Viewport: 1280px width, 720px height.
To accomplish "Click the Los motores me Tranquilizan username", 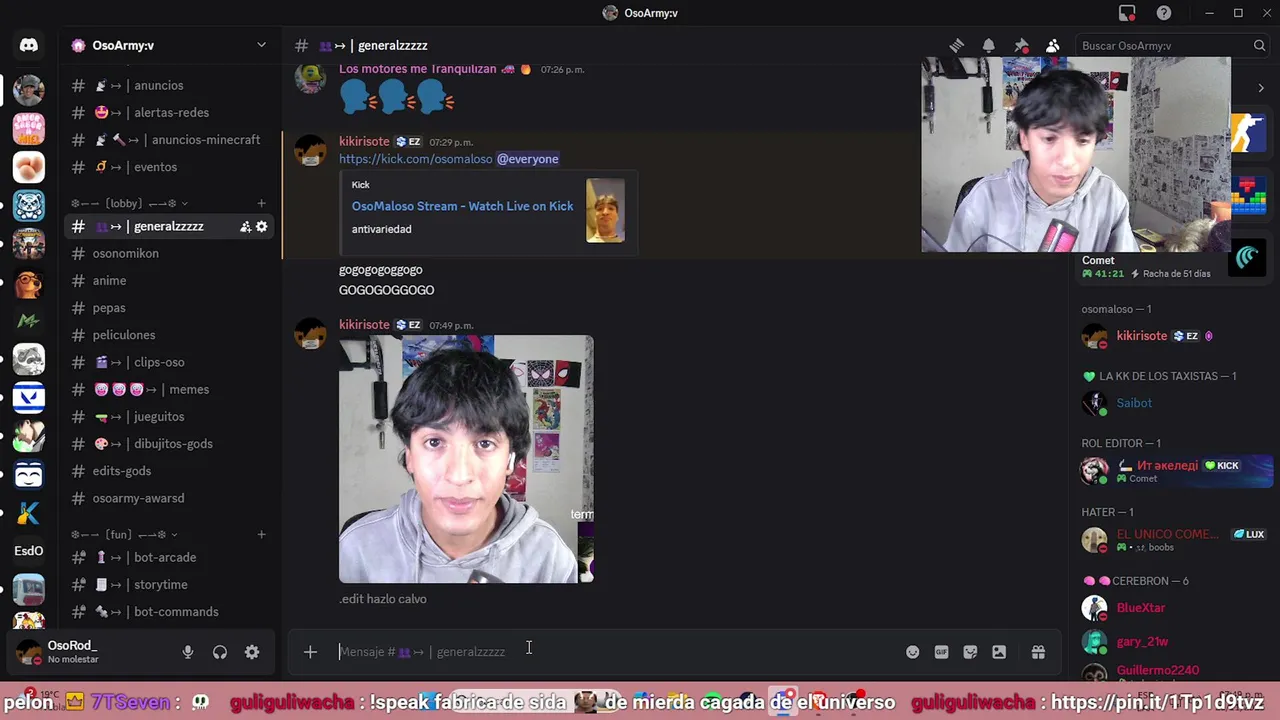I will [418, 69].
